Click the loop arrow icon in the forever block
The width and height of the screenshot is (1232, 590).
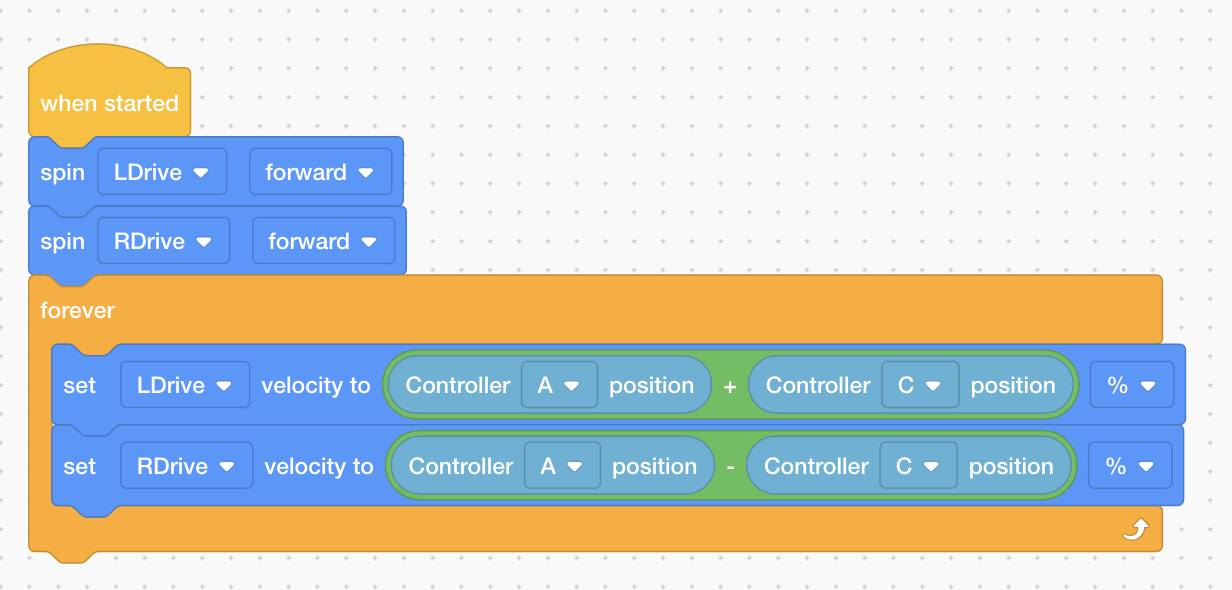point(1135,531)
